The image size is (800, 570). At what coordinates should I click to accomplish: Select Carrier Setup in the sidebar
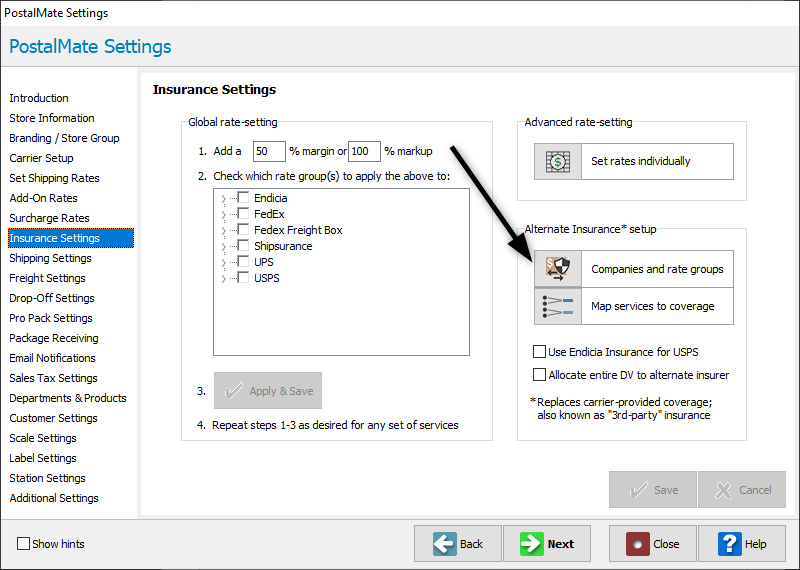point(41,158)
